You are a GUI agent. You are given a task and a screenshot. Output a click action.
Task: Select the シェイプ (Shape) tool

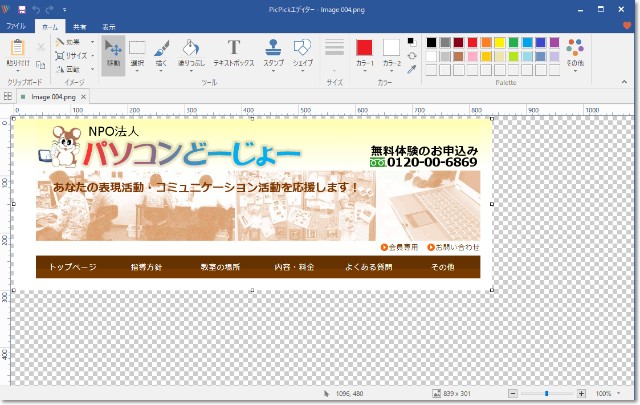[x=303, y=53]
